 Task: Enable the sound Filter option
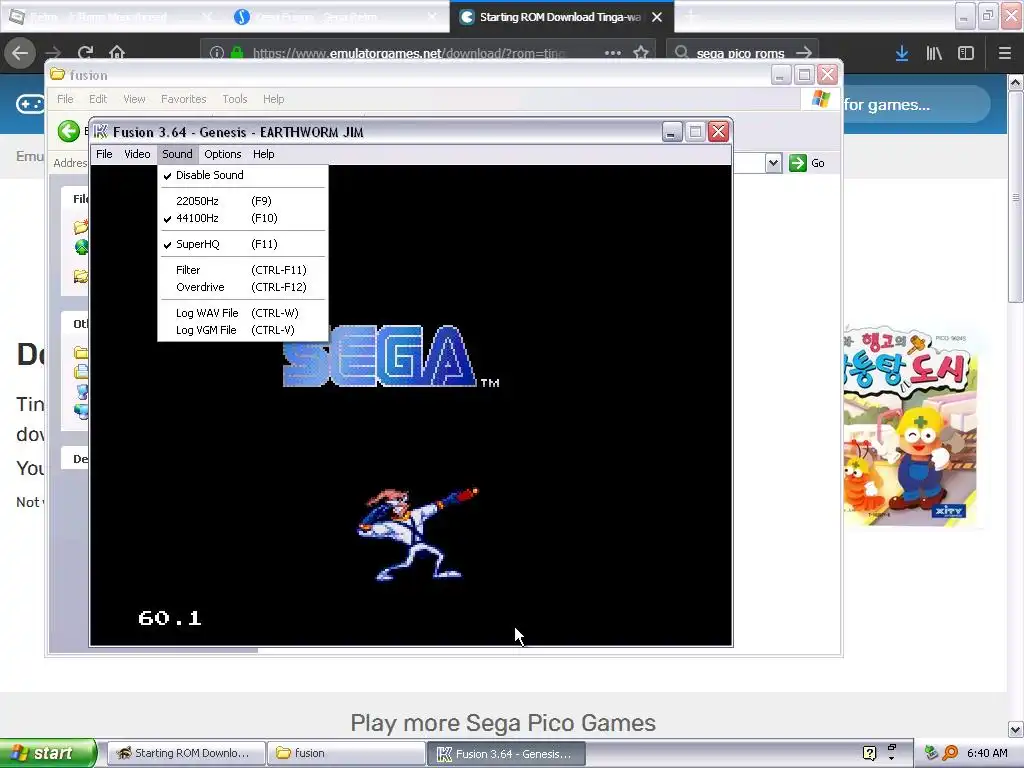(242, 270)
